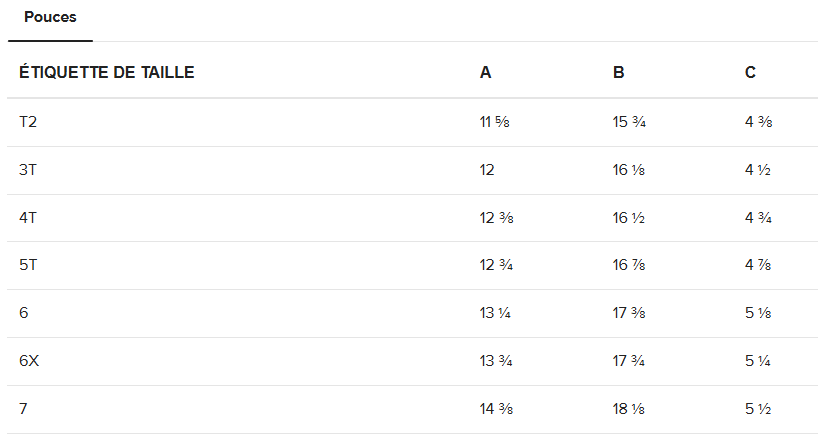The width and height of the screenshot is (818, 434).
Task: Click the ÉTIQUETTE DE TAILLE column header
Action: click(106, 72)
